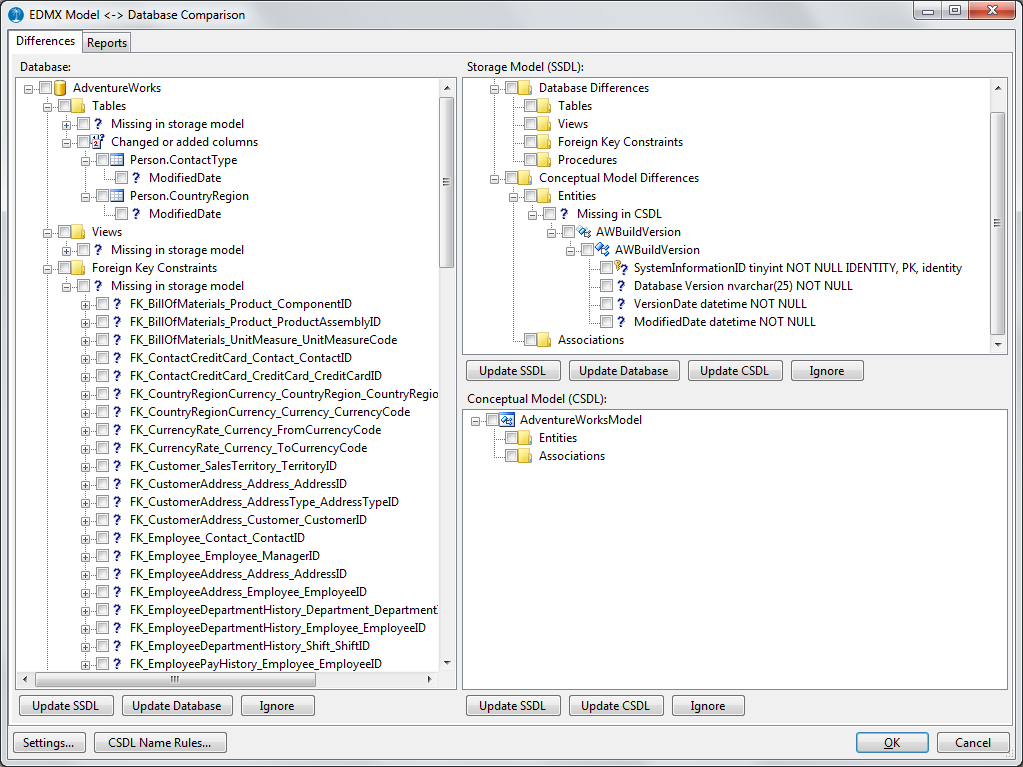Click question mark icon beside FK_Employee_Contact_ContactID

click(117, 538)
